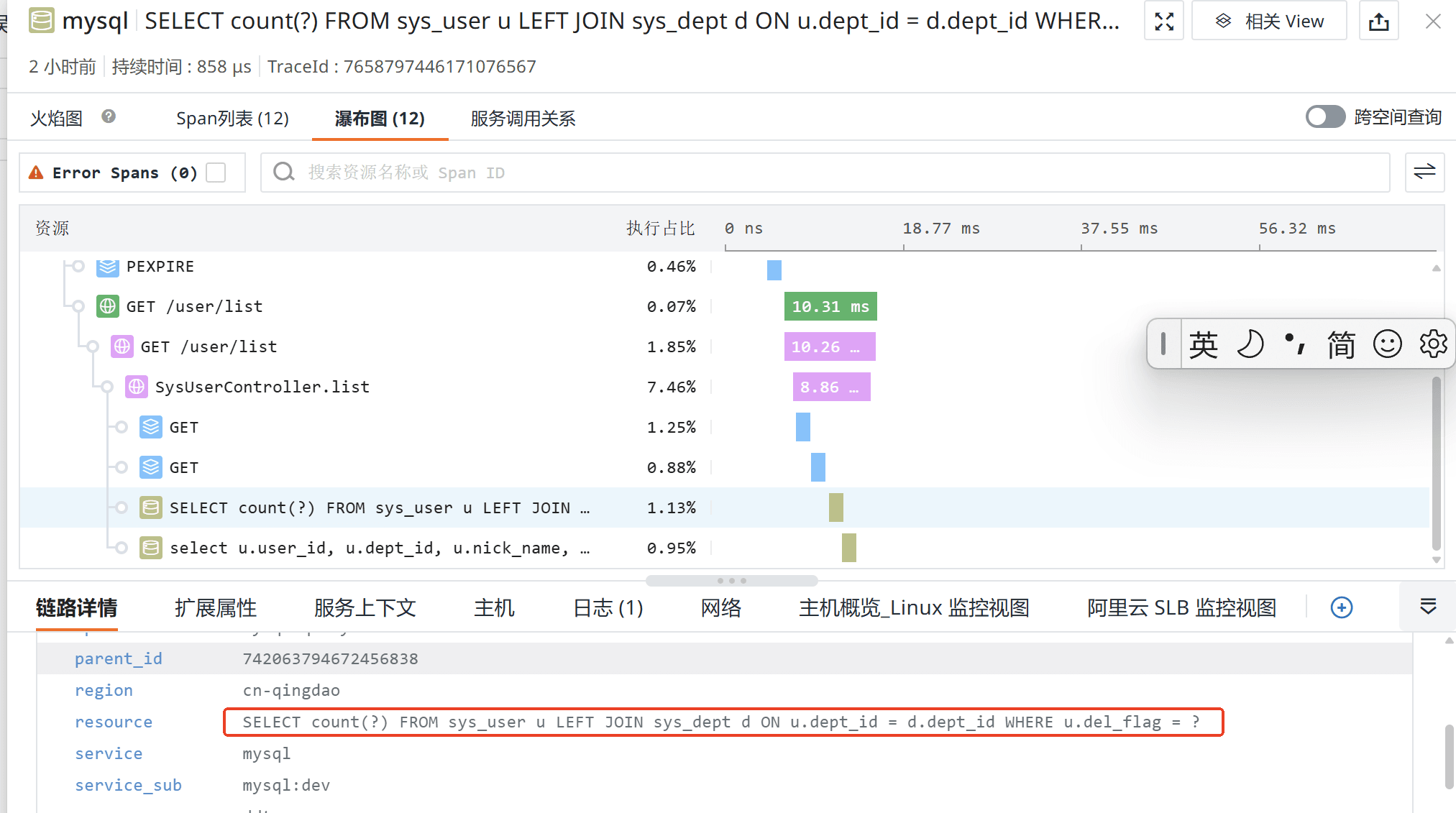Open the tab list overflow icon

pyautogui.click(x=1428, y=607)
